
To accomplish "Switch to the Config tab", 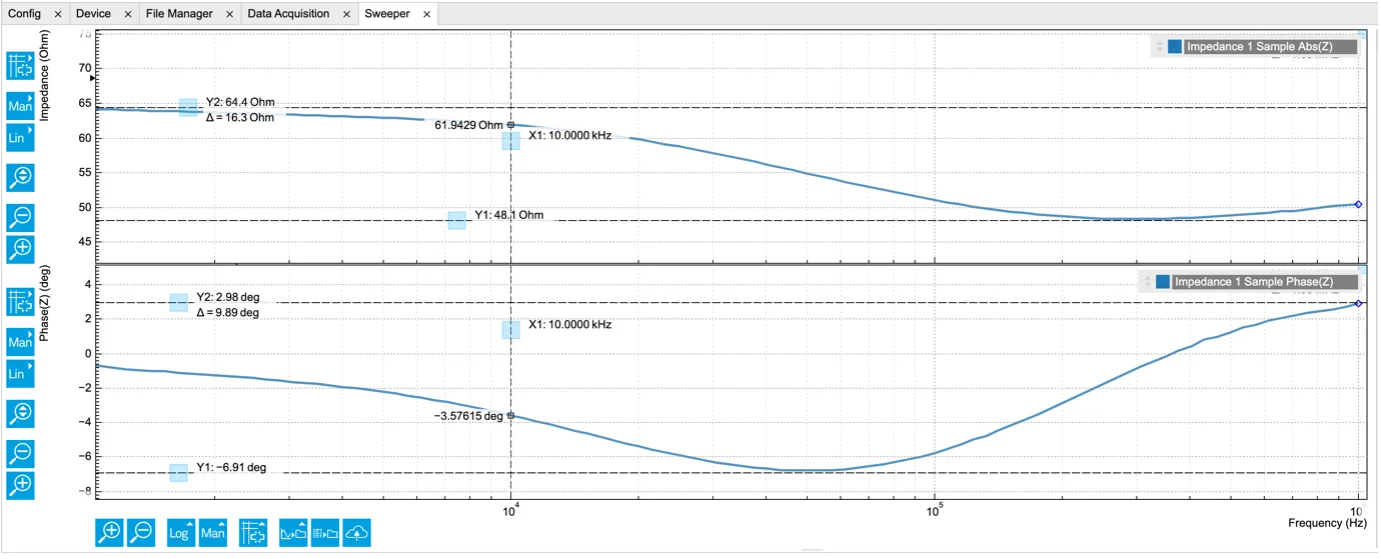I will click(25, 13).
